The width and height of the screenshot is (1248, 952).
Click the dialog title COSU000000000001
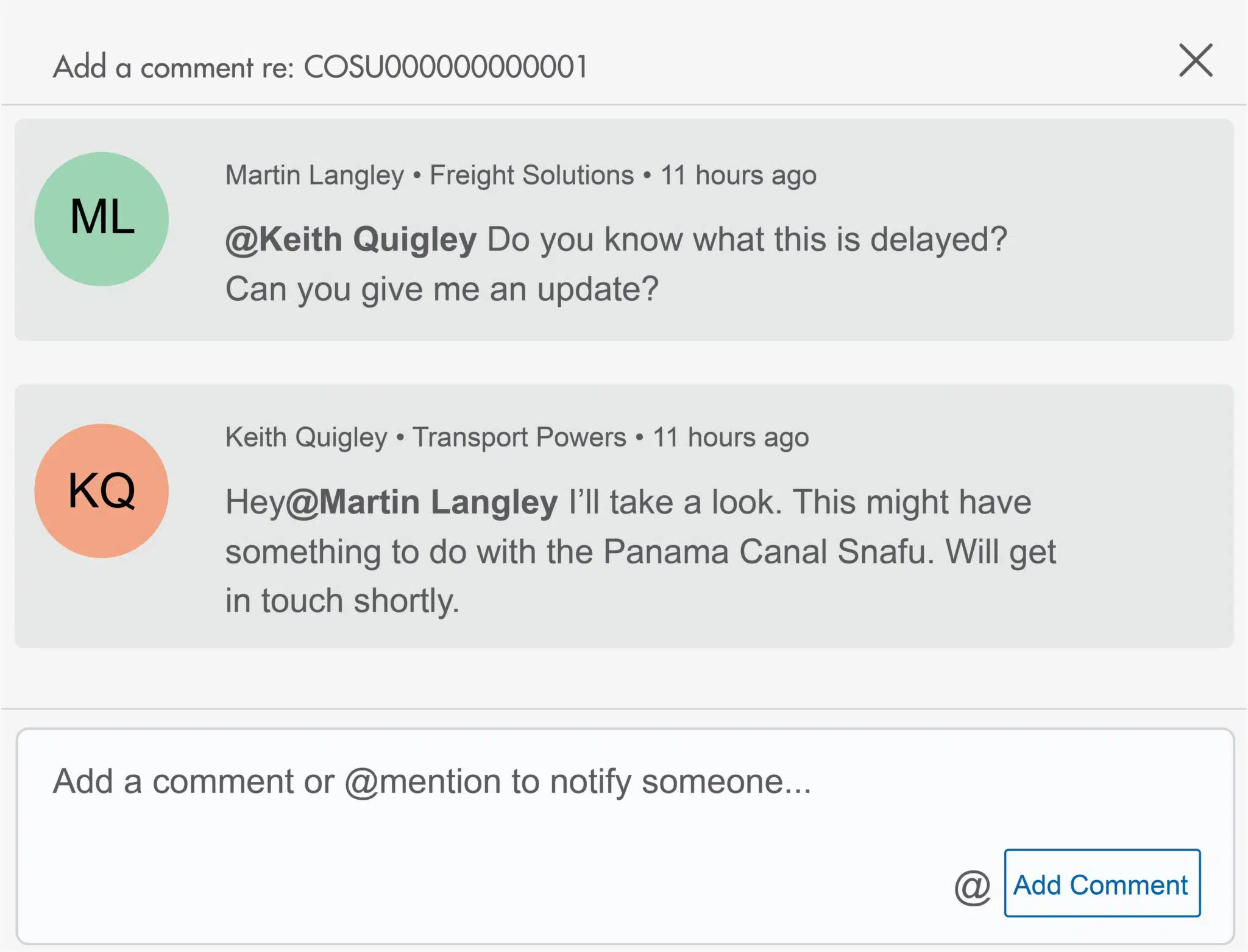tap(445, 67)
